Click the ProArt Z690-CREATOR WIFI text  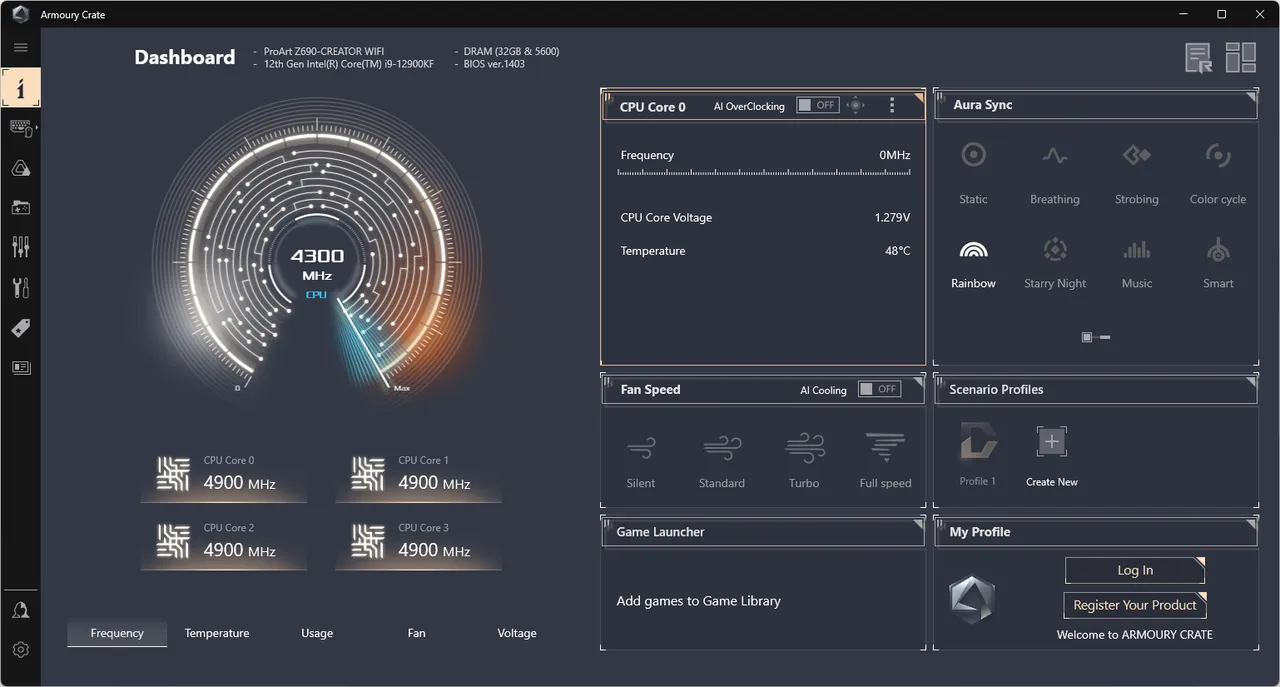[324, 51]
